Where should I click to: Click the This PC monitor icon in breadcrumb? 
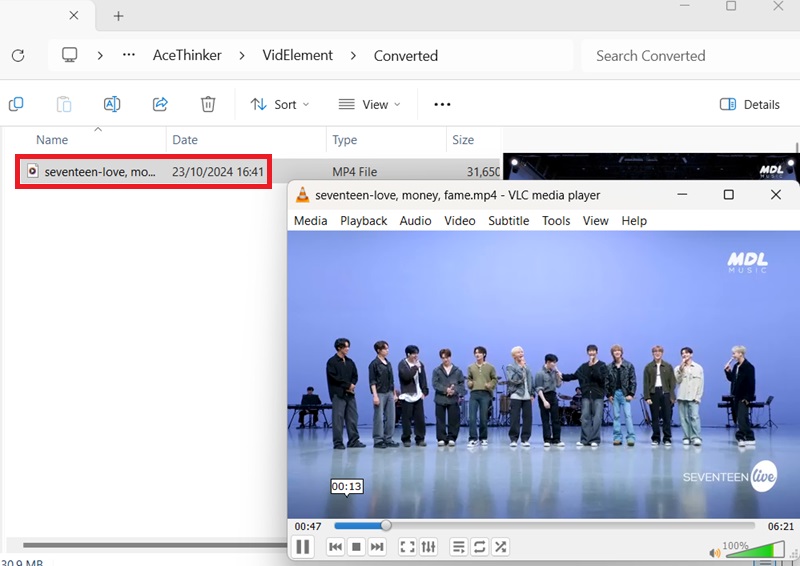69,55
